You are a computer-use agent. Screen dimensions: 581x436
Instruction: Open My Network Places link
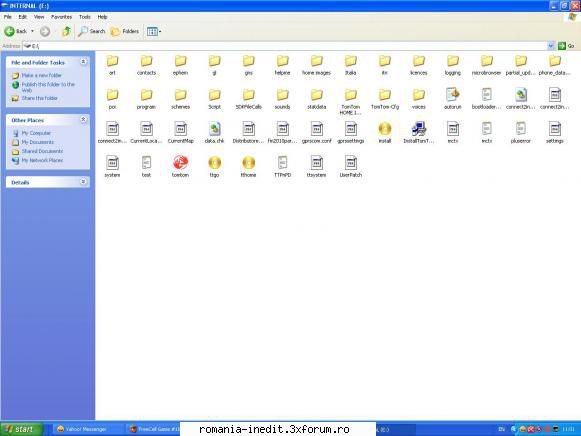42,160
